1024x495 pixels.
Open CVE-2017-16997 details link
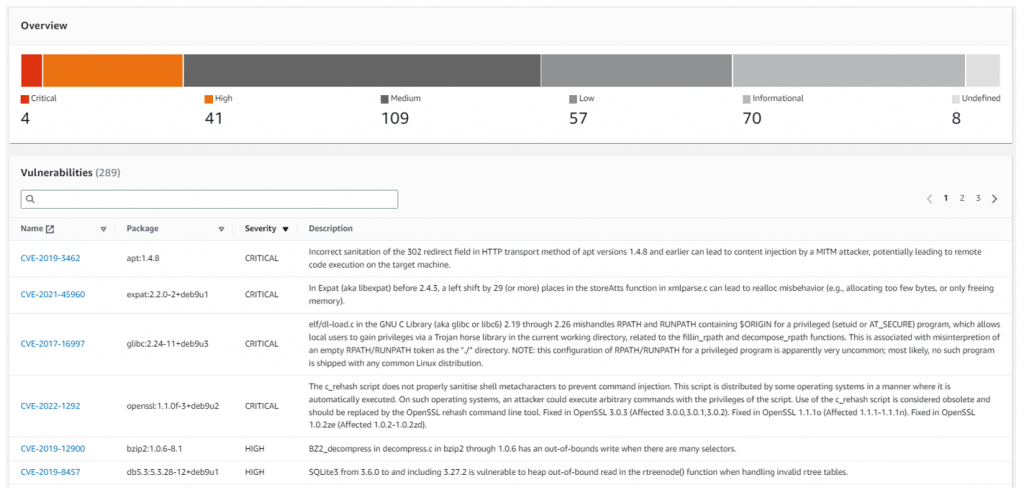click(52, 343)
